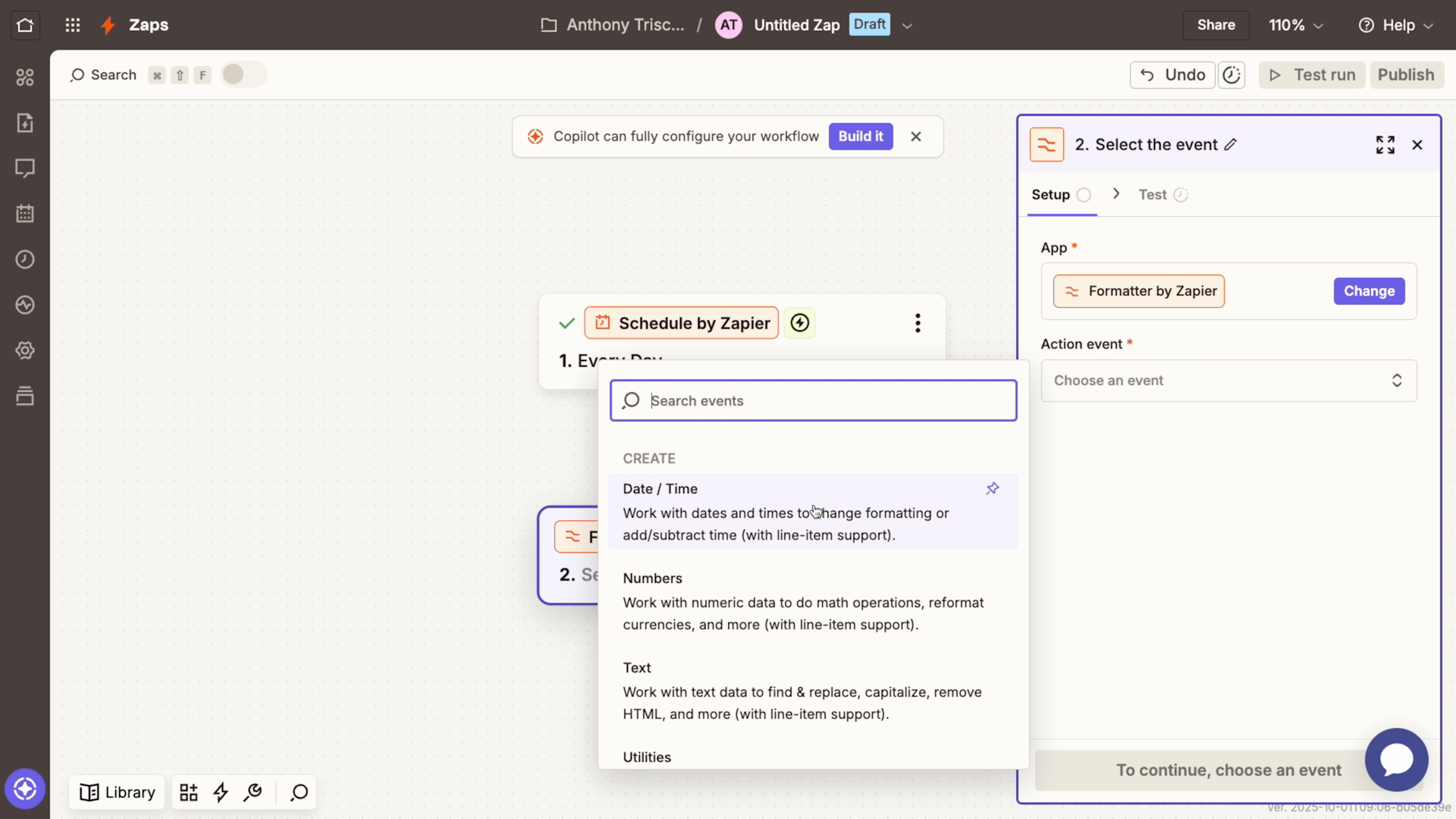Open the calendar sidebar icon
This screenshot has width=1456, height=819.
25,214
